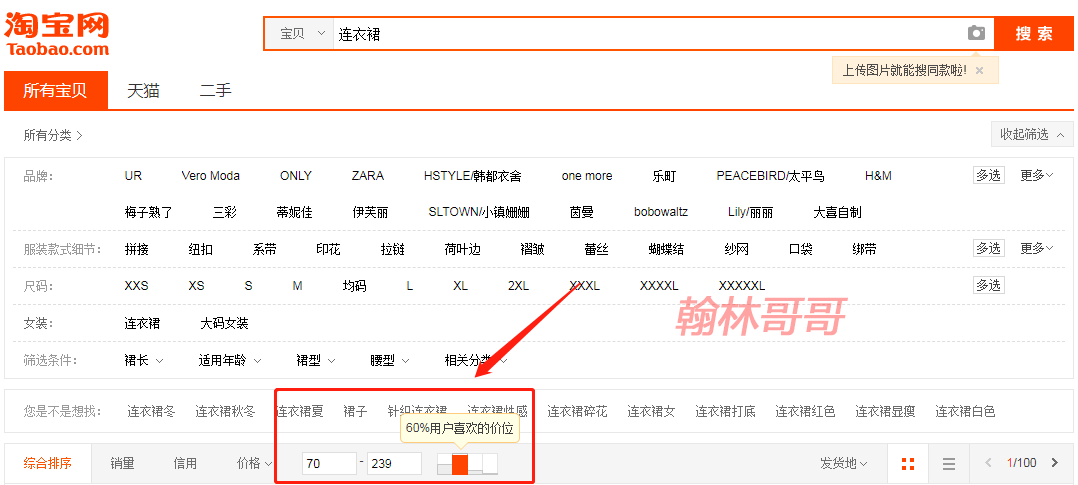Open the Taobao logo homepage
1078x485 pixels.
point(57,33)
